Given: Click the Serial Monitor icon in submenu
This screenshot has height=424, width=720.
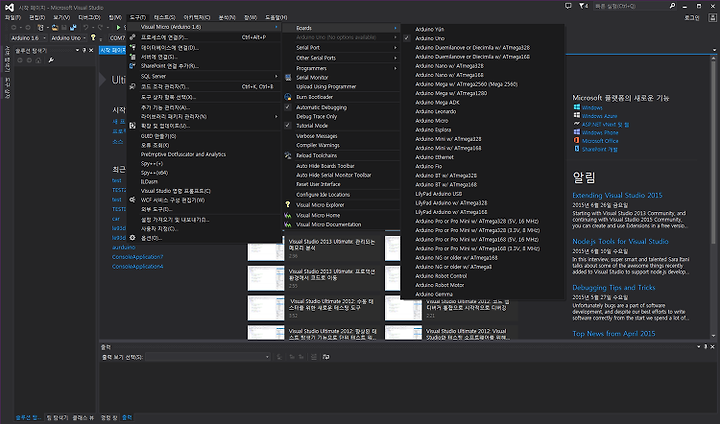Looking at the screenshot, I should [x=288, y=78].
